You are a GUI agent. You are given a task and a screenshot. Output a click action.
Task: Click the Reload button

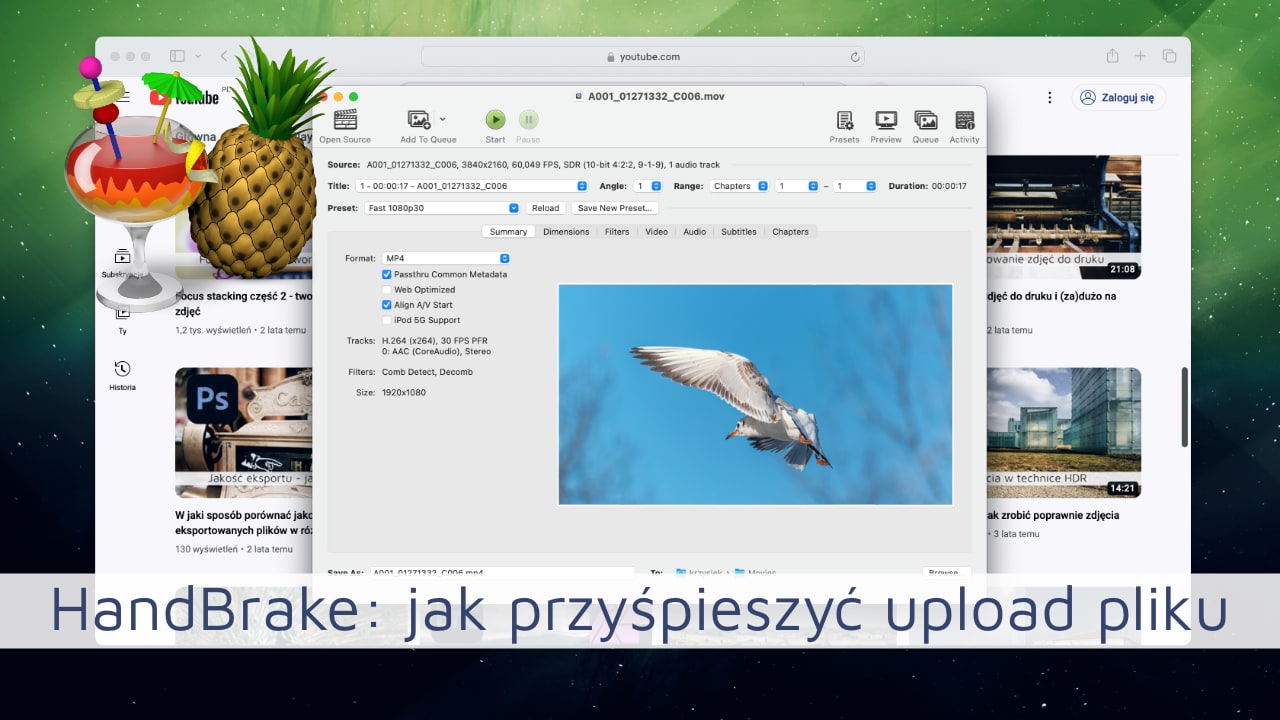(545, 208)
